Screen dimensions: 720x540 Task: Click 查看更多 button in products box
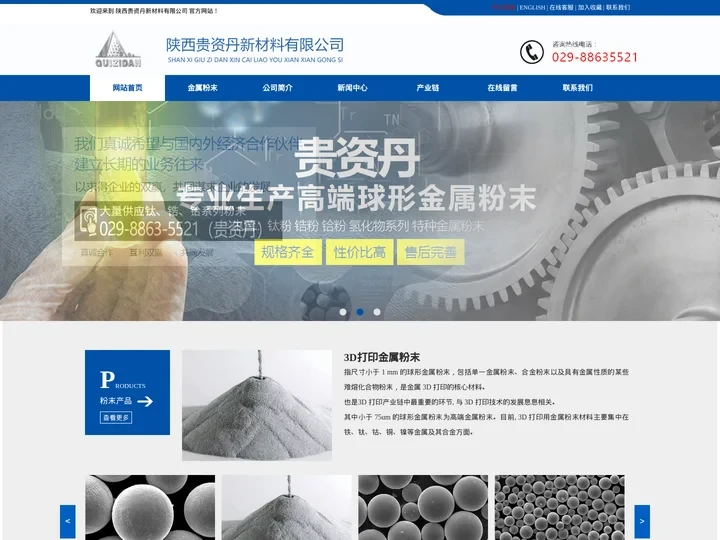(x=116, y=417)
